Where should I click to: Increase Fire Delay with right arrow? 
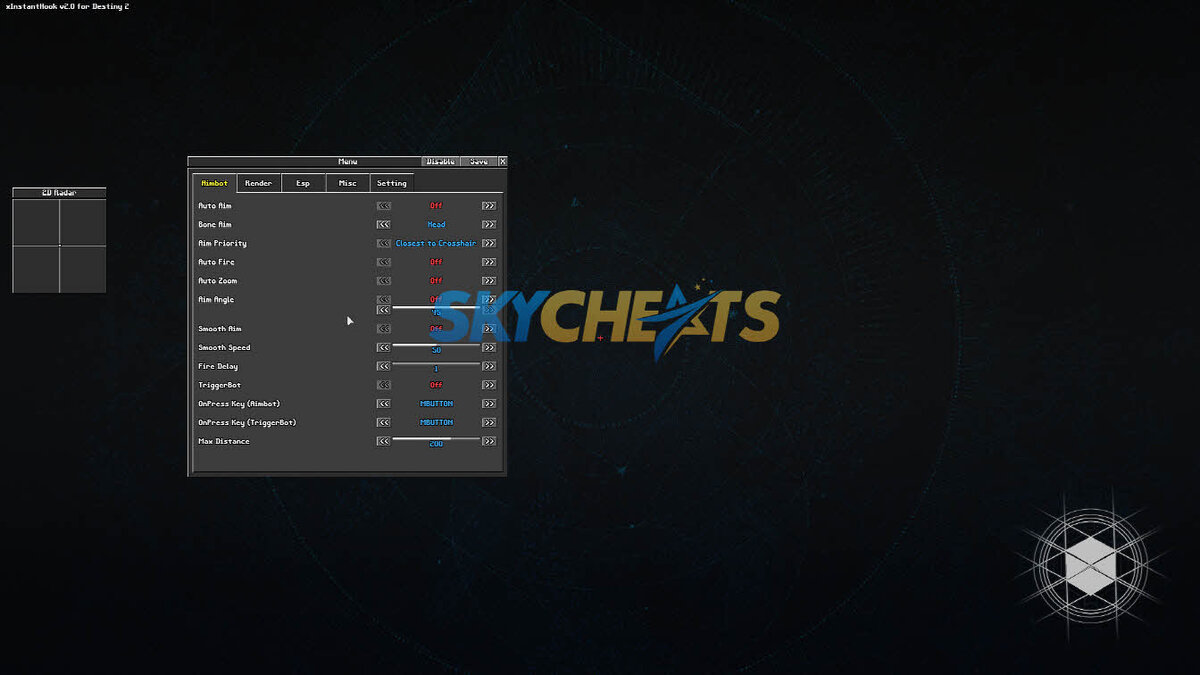click(489, 367)
